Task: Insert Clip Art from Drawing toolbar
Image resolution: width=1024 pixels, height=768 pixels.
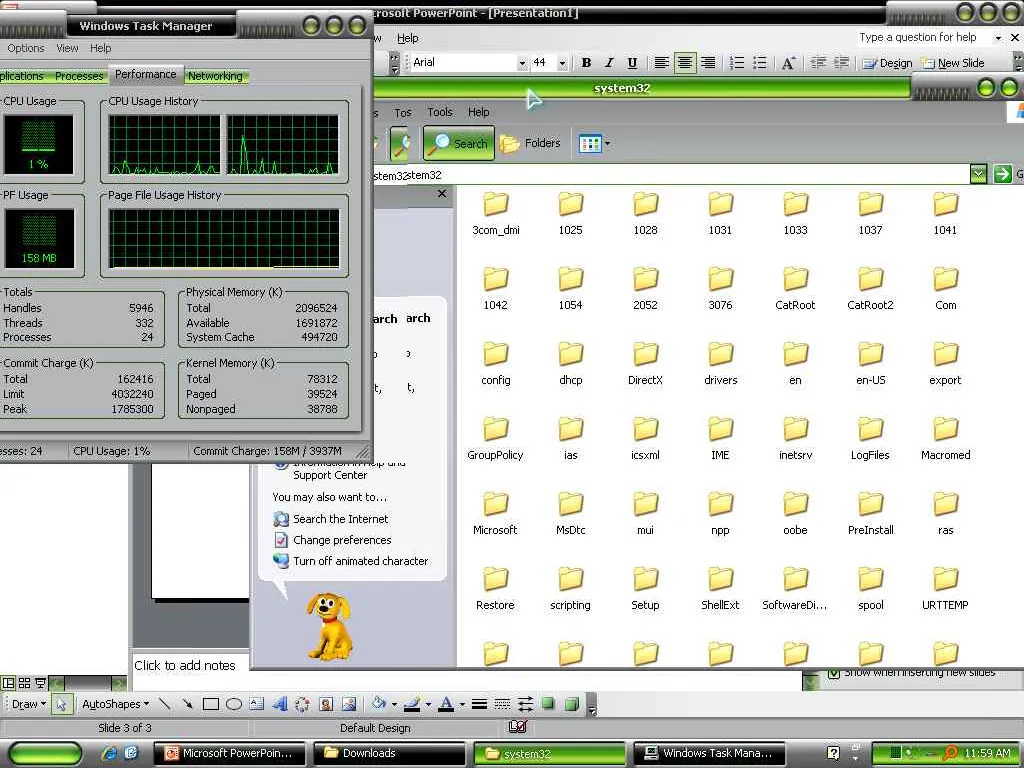Action: coord(326,704)
